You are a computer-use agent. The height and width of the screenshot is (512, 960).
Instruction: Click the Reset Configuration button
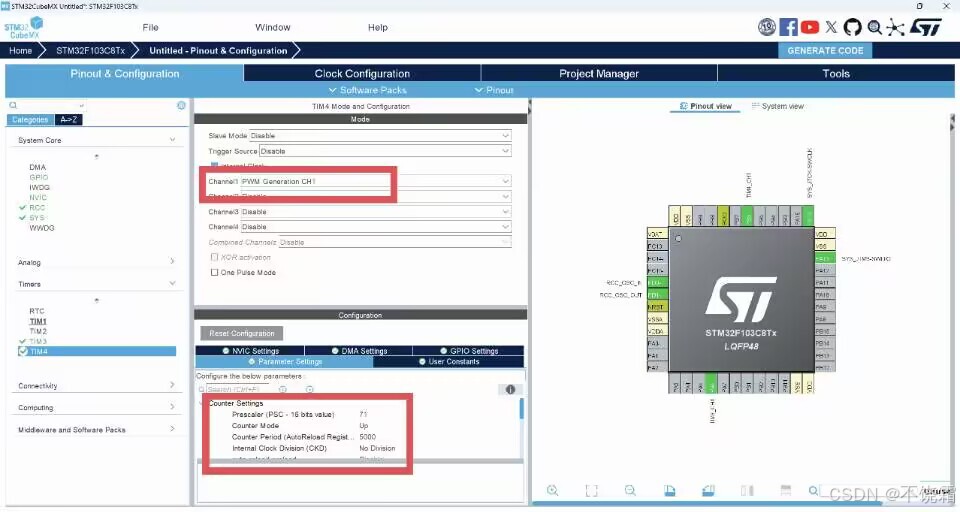[242, 333]
